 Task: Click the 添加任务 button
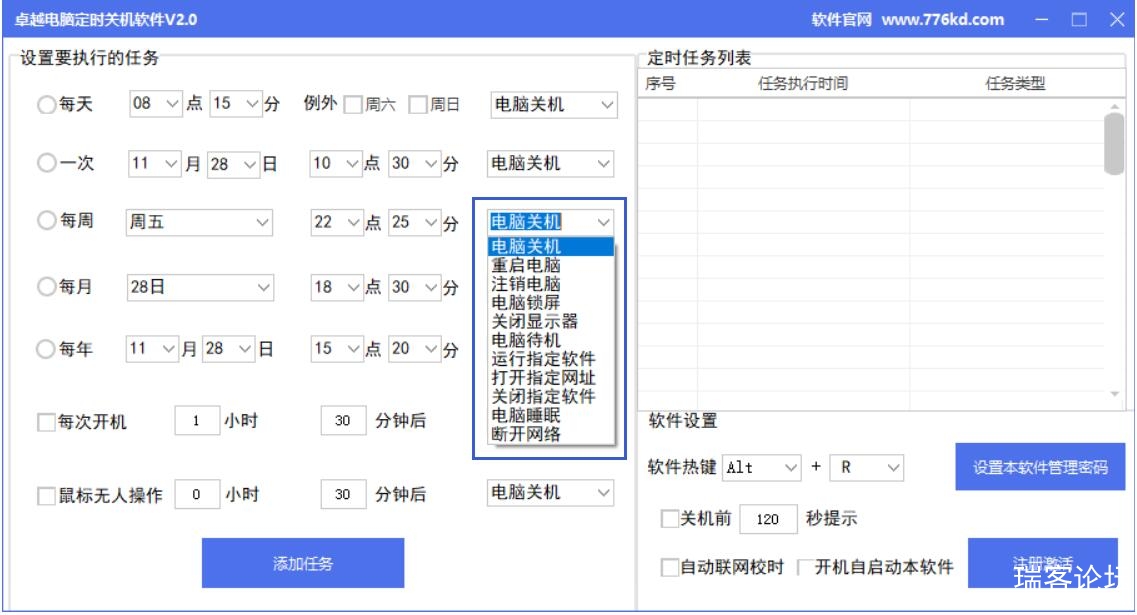[303, 563]
